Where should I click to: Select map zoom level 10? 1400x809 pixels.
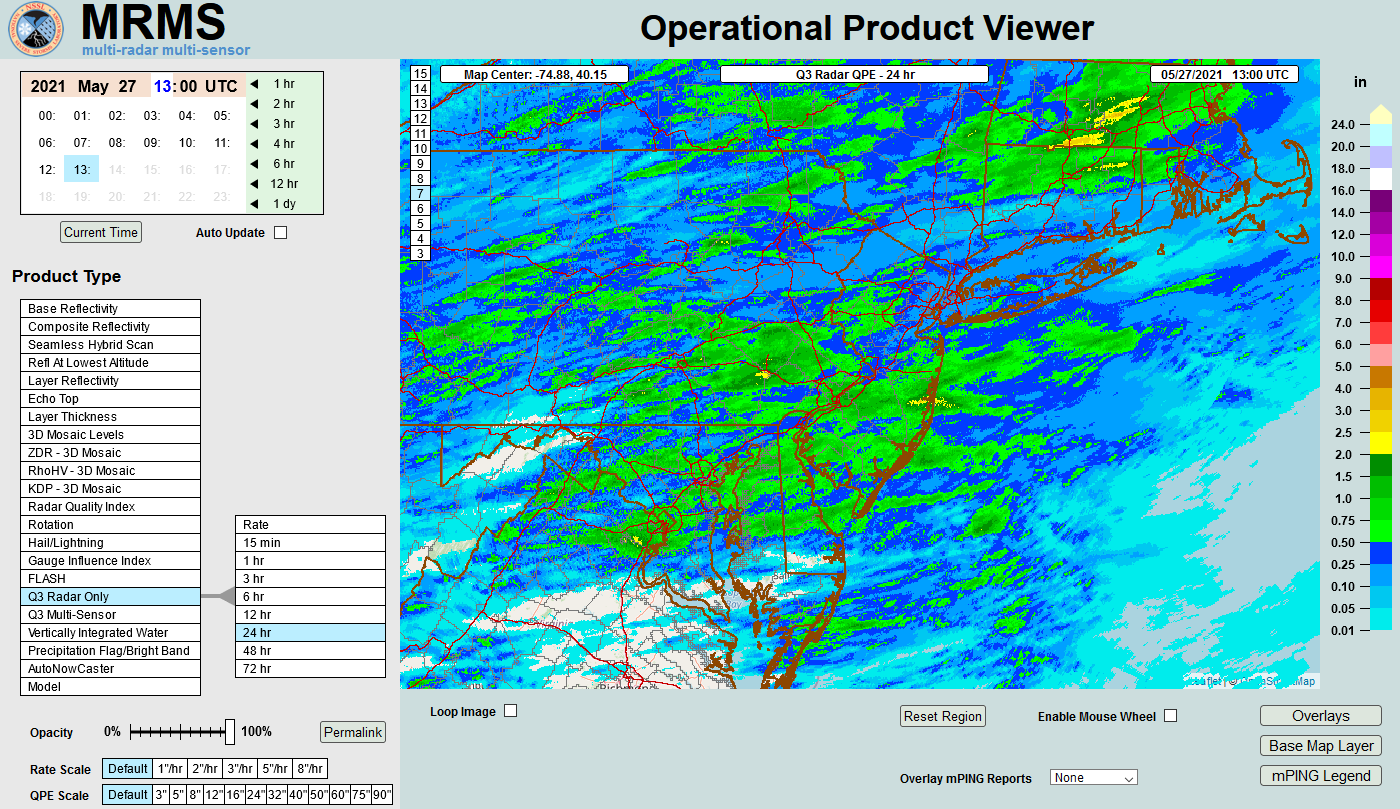420,150
